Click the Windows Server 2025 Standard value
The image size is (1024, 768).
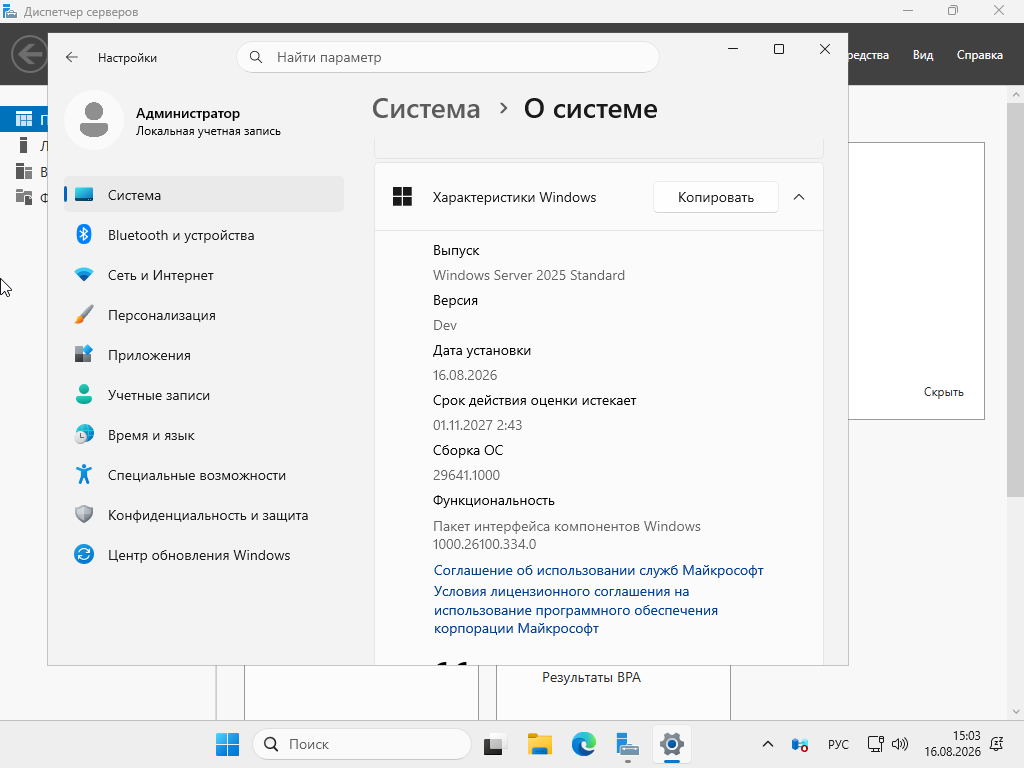click(528, 275)
